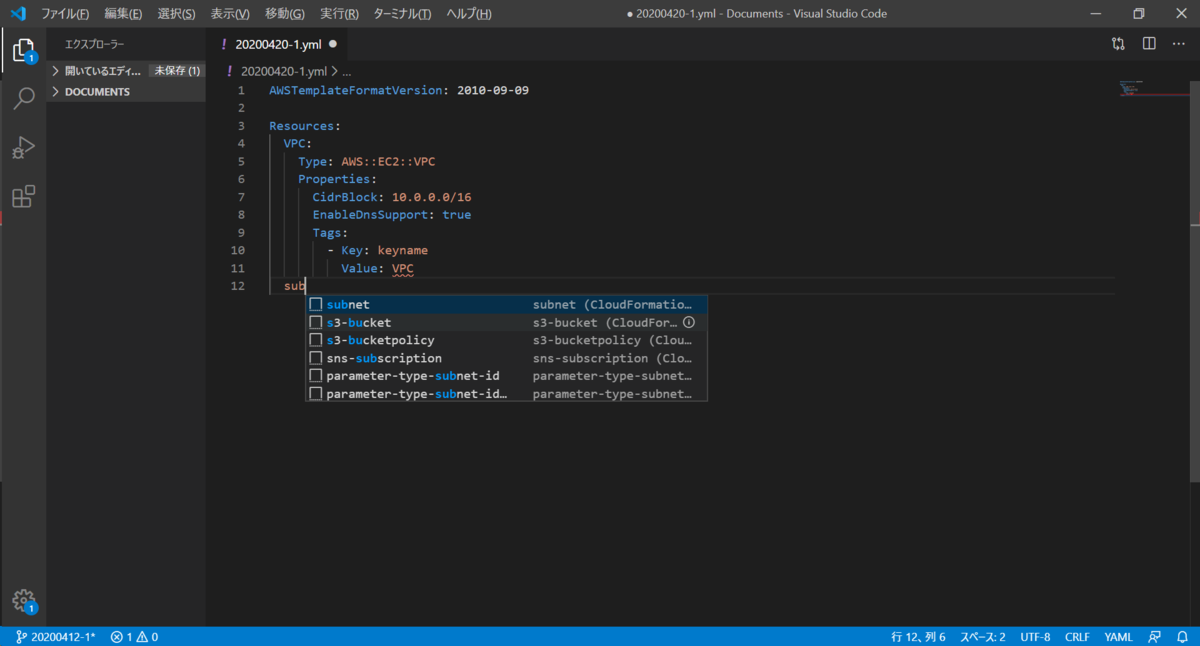
Task: Click the snippet icon beside s3-bucketpolicy
Action: click(316, 340)
